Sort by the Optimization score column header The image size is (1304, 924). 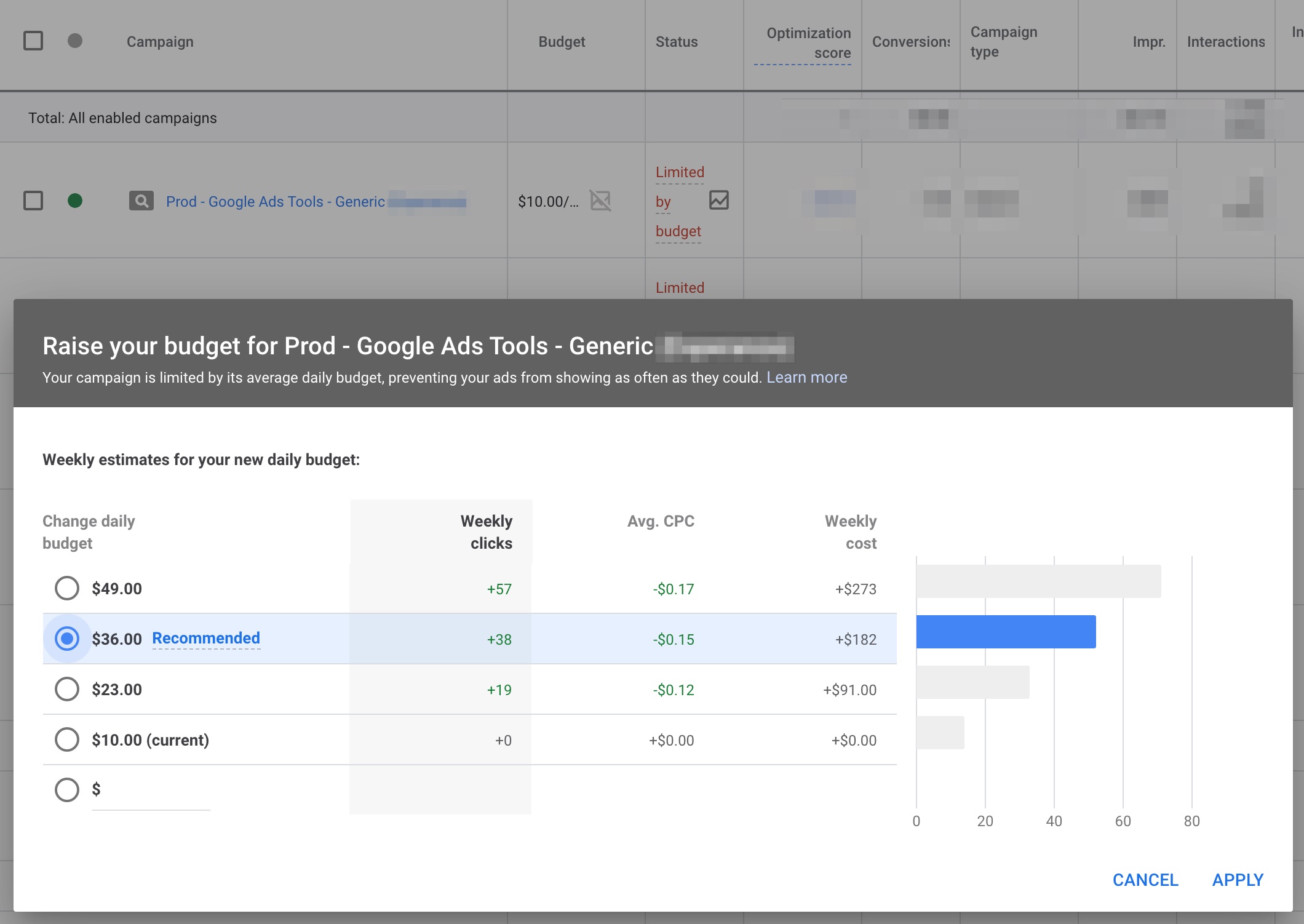808,42
